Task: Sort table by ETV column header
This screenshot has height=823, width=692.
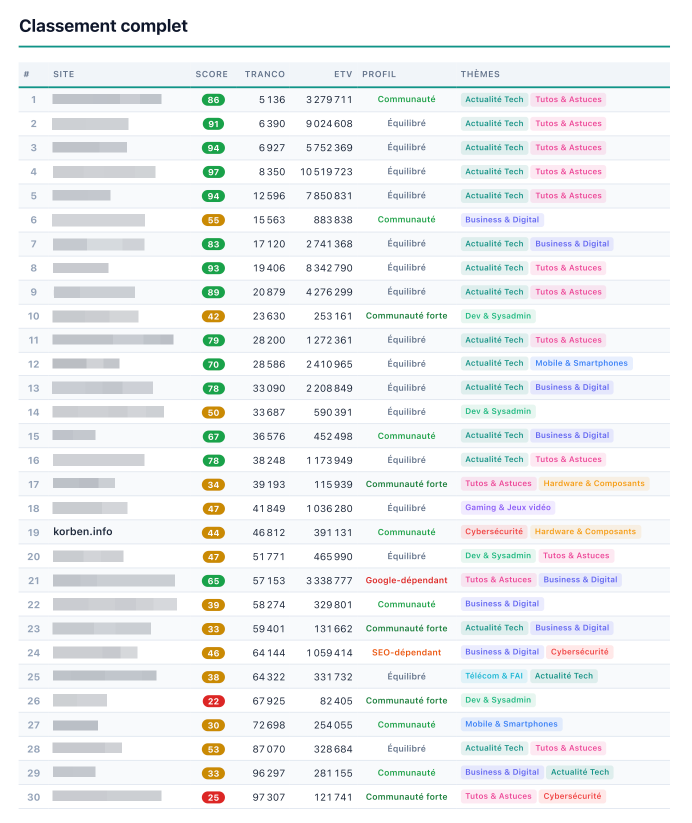Action: [343, 75]
